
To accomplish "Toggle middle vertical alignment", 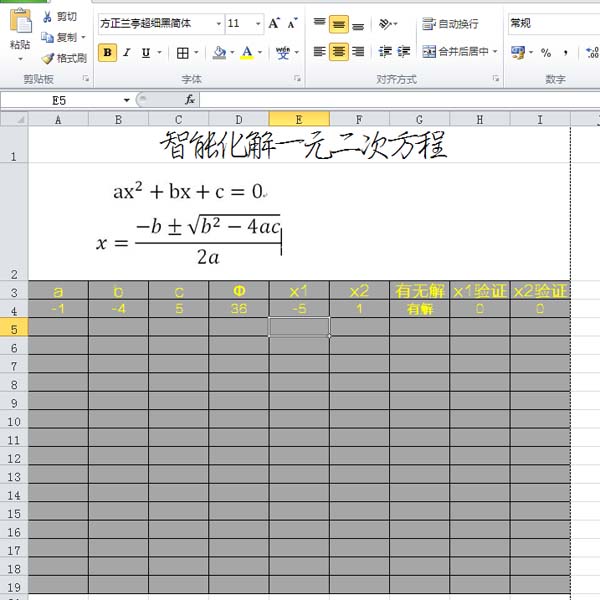I will click(339, 24).
